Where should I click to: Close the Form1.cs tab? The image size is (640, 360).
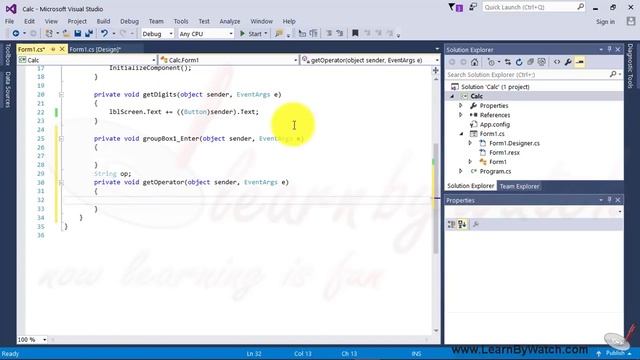click(x=62, y=49)
